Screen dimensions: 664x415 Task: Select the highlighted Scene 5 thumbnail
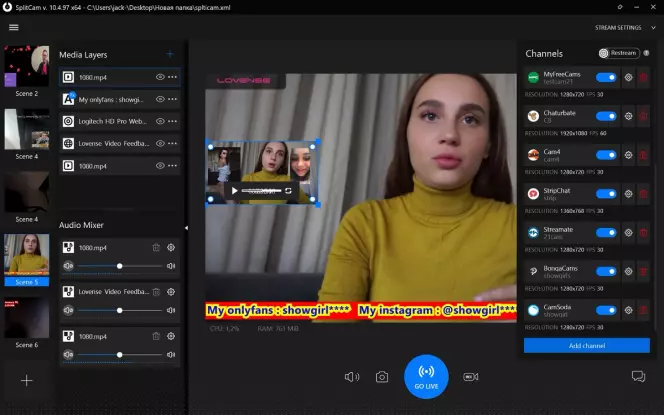pos(27,255)
